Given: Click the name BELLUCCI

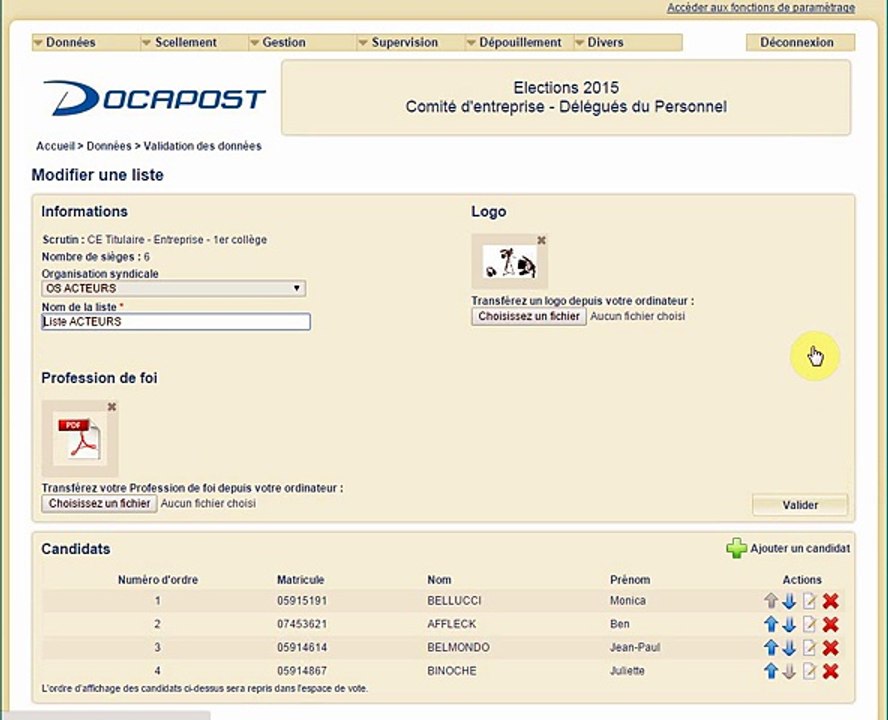Looking at the screenshot, I should point(454,600).
